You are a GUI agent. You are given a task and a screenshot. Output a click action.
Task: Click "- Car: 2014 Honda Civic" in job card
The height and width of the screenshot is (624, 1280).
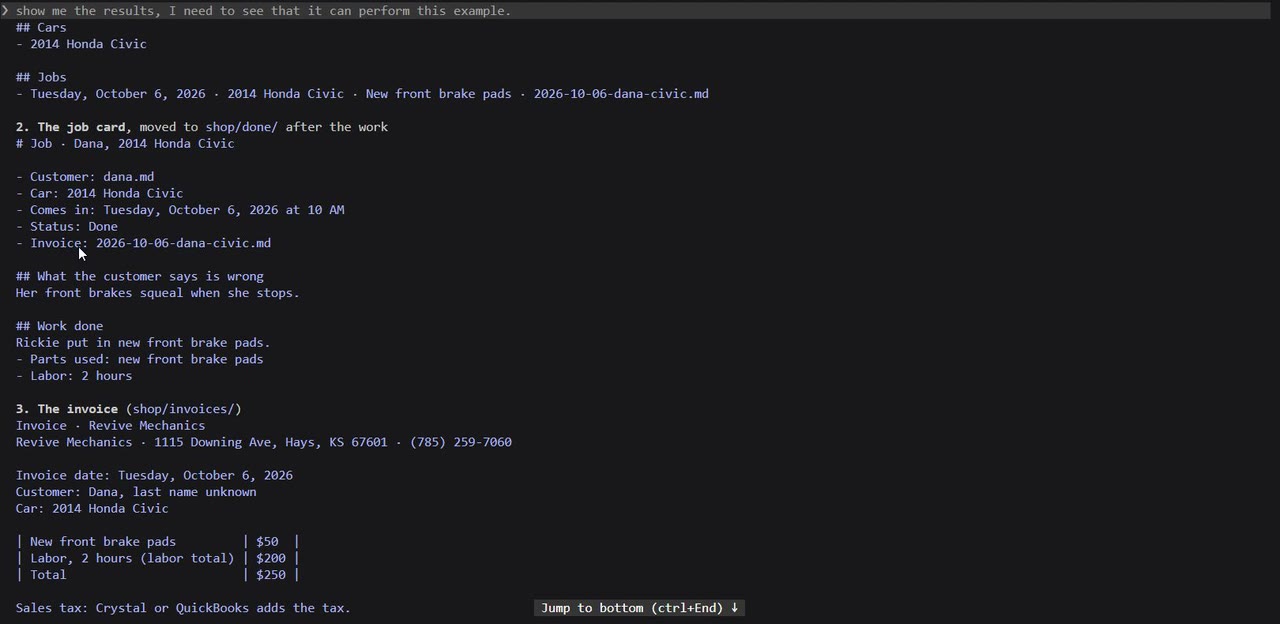click(x=99, y=193)
